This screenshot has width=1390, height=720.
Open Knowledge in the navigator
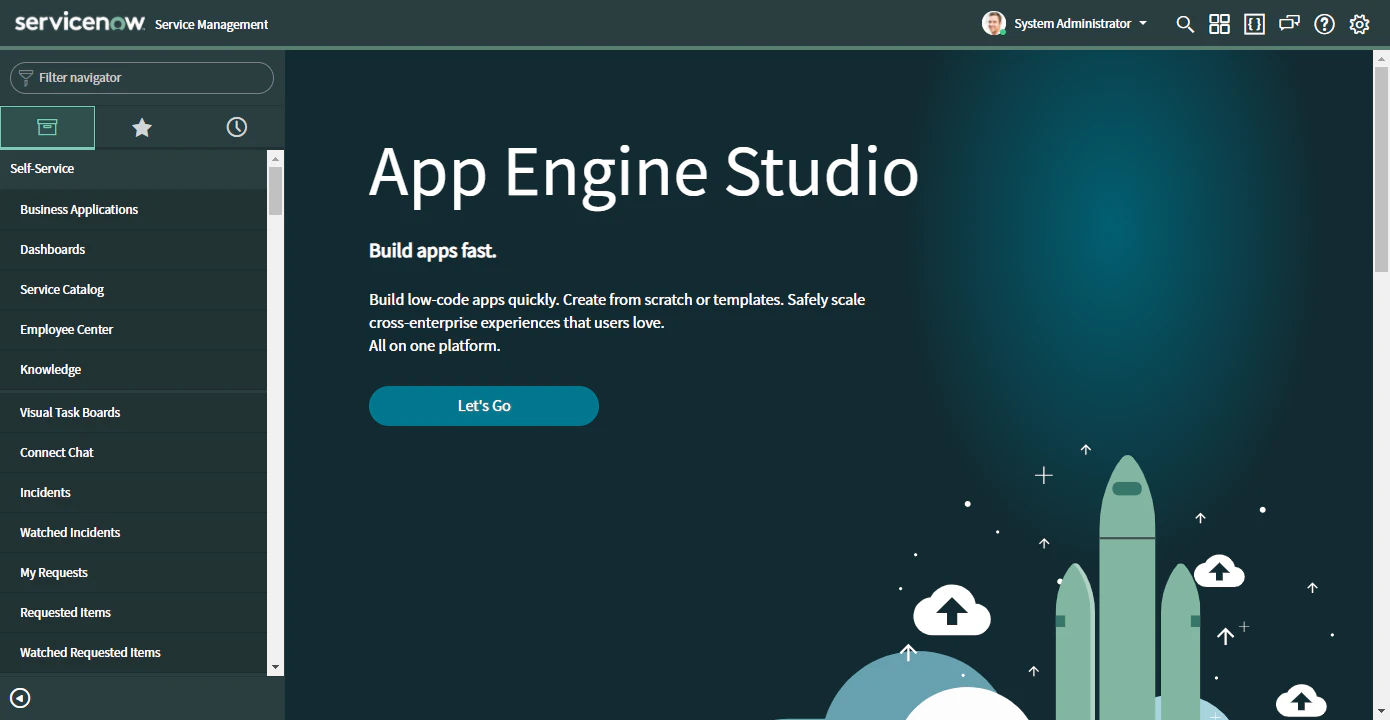tap(134, 370)
